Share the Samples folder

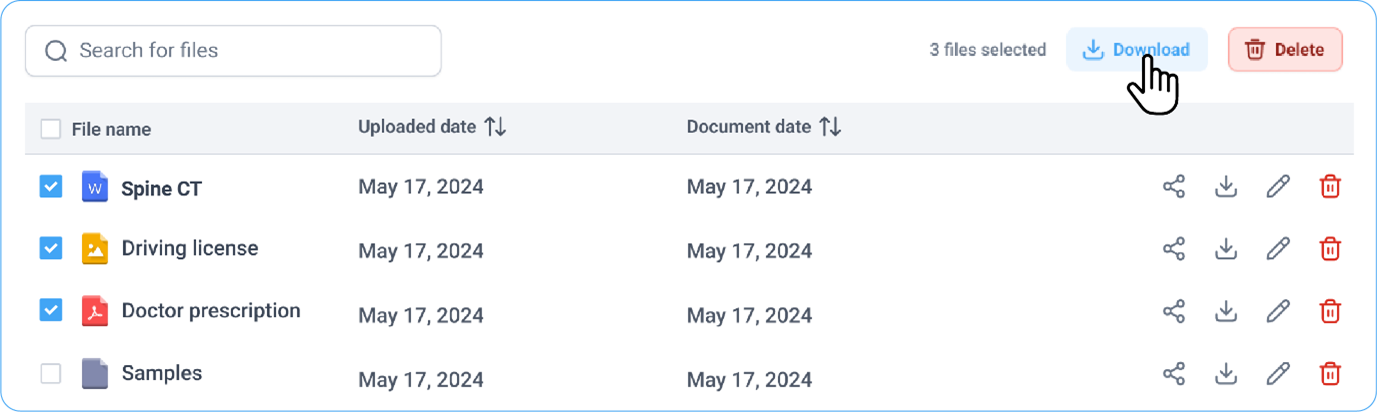(1174, 374)
